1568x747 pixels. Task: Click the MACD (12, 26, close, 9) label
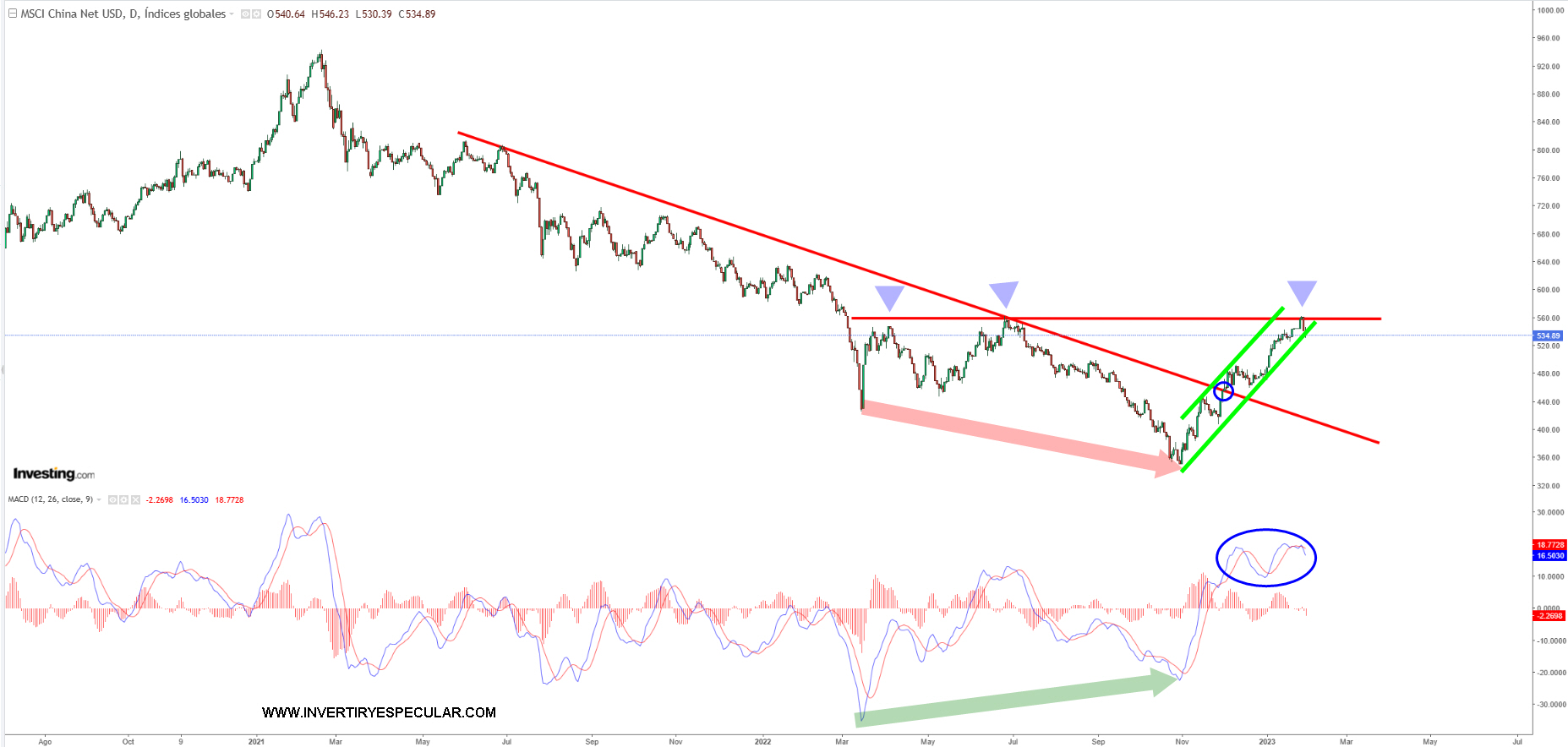(x=51, y=499)
